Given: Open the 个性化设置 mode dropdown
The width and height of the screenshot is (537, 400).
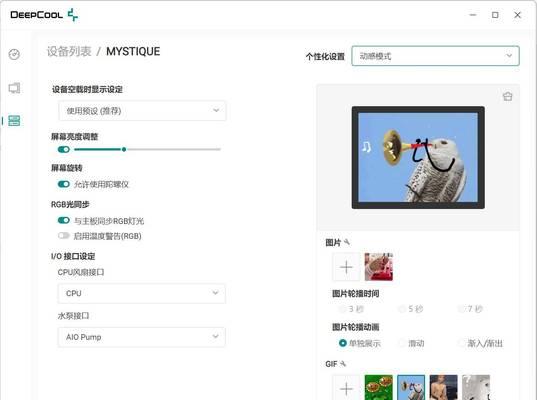Looking at the screenshot, I should (x=435, y=56).
